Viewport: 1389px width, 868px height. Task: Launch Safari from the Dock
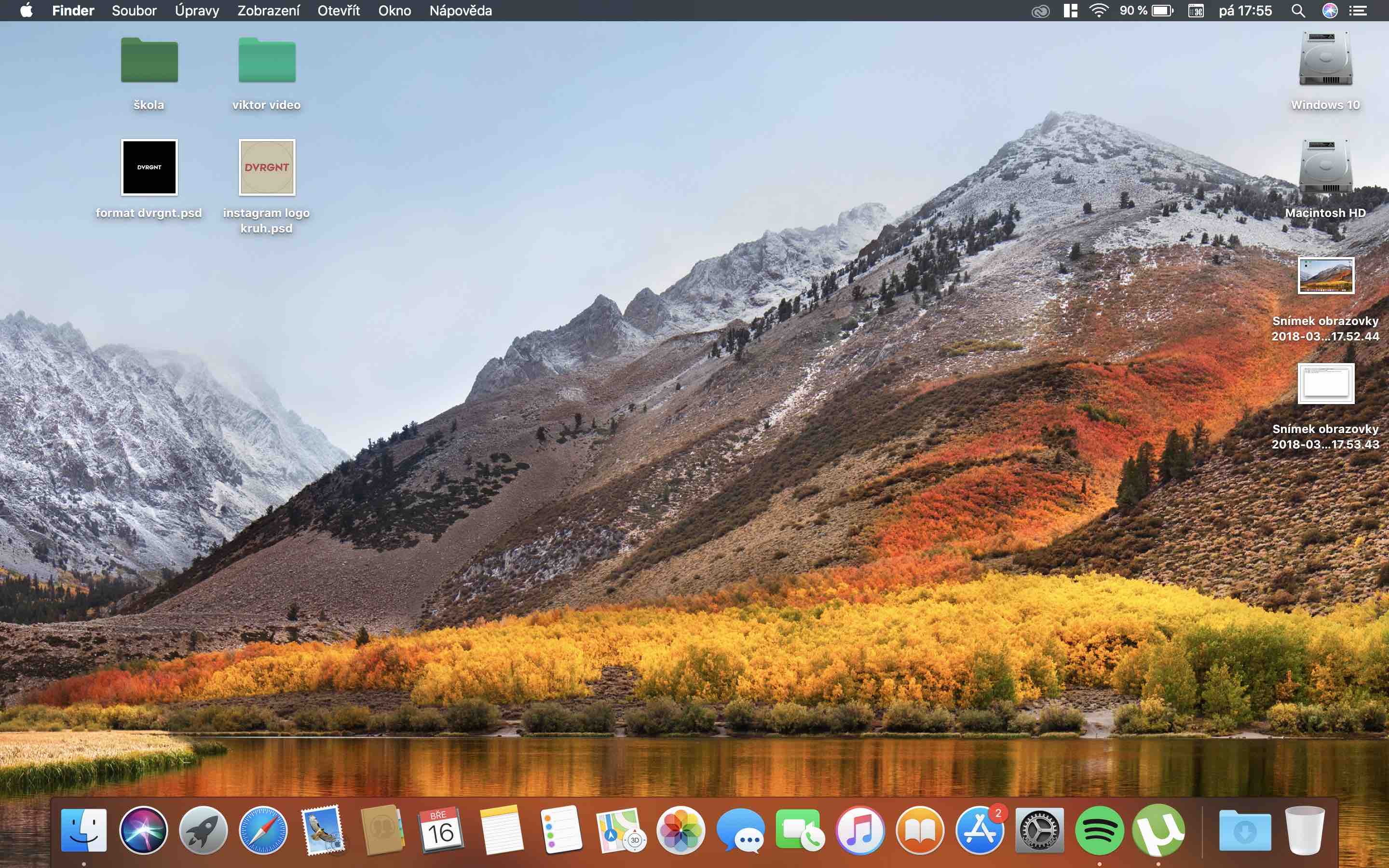(263, 830)
